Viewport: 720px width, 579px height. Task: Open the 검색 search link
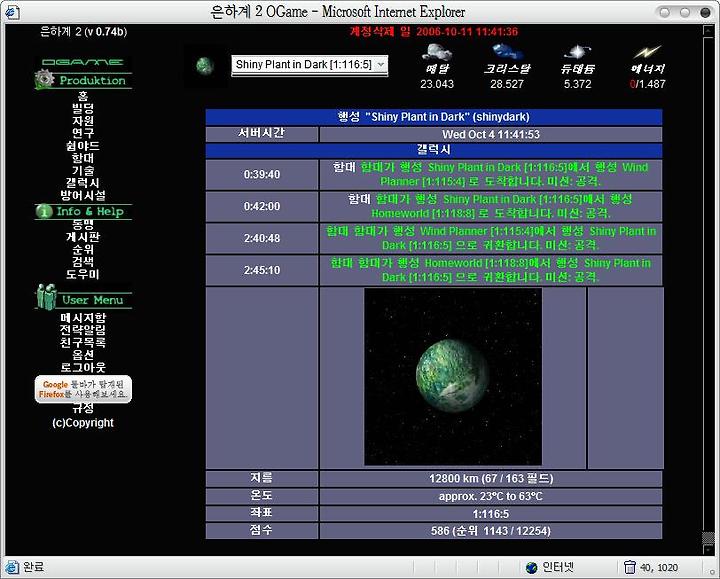click(x=83, y=262)
